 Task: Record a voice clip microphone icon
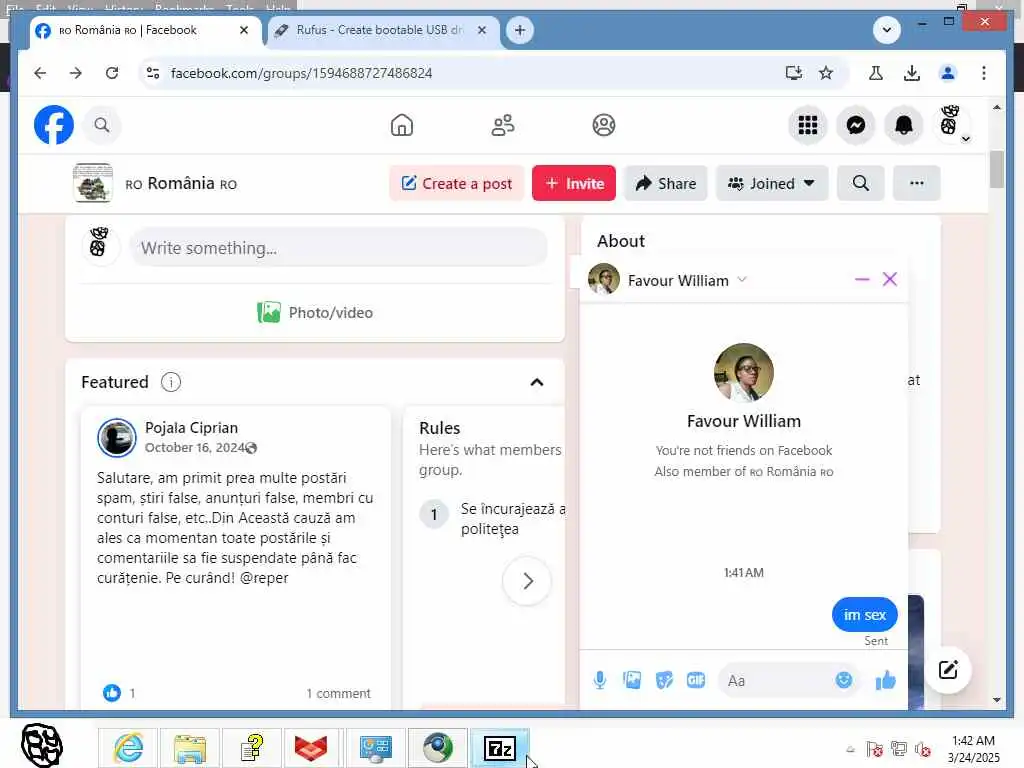pyautogui.click(x=600, y=680)
